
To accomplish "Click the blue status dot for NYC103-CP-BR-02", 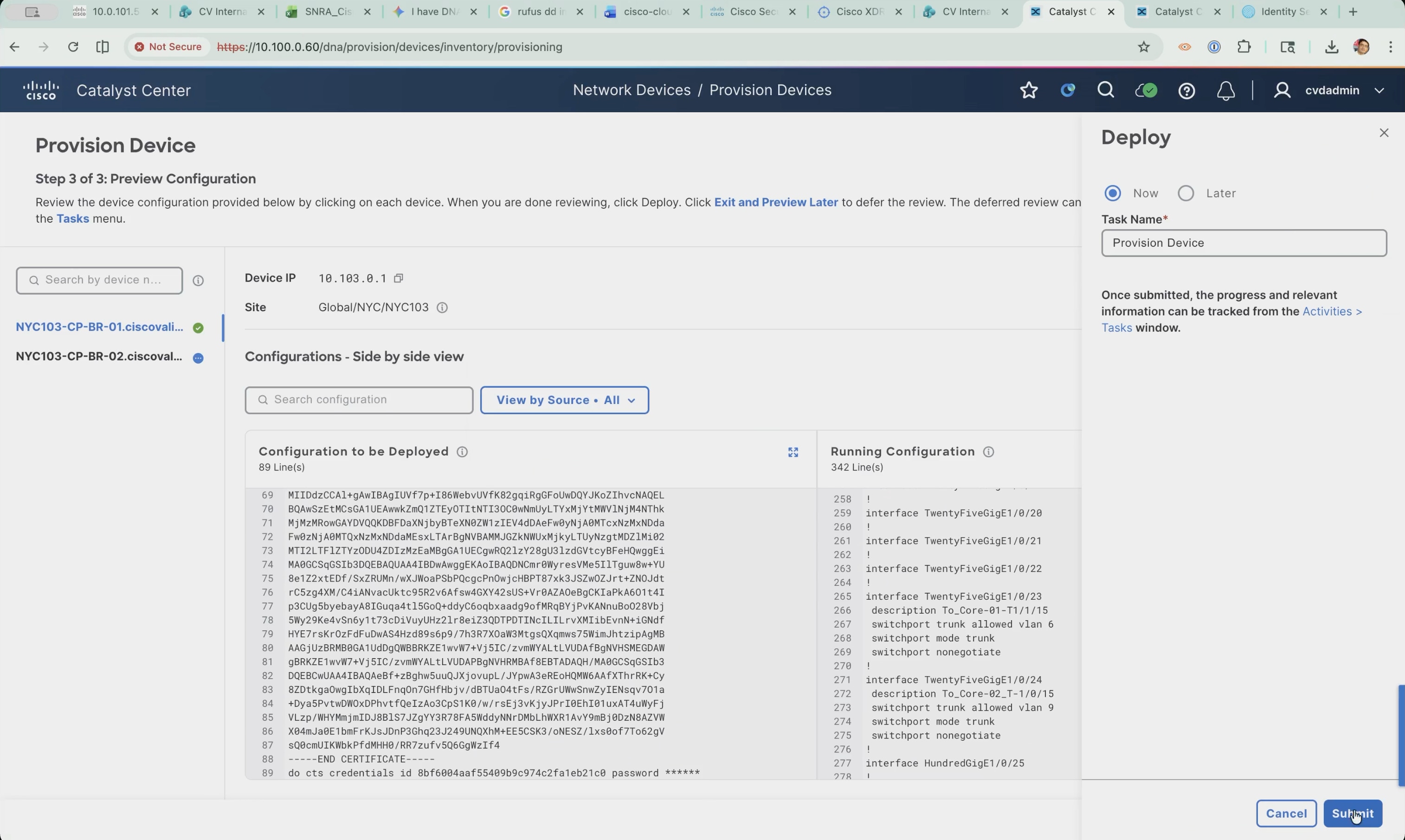I will 198,358.
